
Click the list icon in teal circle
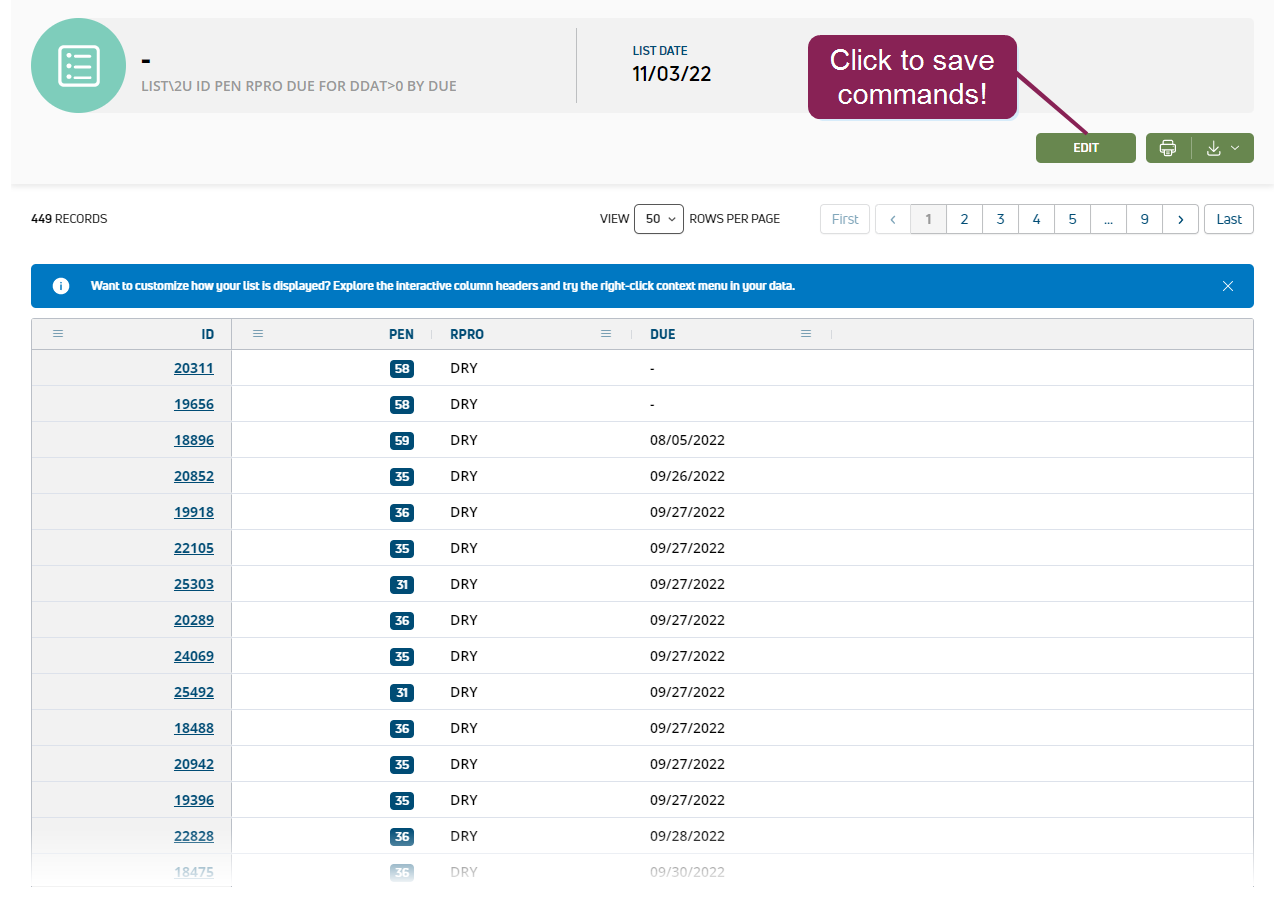coord(78,65)
